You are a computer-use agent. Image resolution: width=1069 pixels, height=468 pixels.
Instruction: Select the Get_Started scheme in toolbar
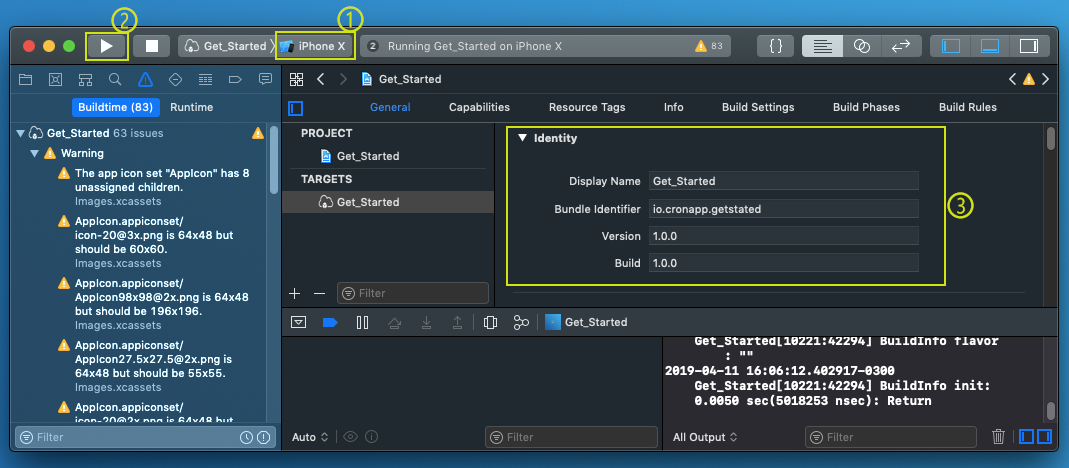coord(226,46)
